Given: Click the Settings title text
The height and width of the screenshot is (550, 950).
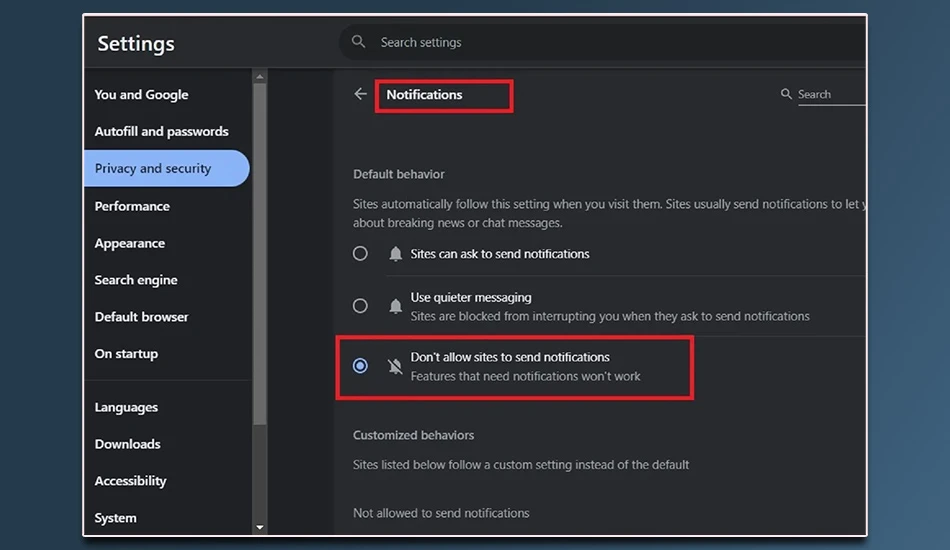Looking at the screenshot, I should tap(136, 44).
